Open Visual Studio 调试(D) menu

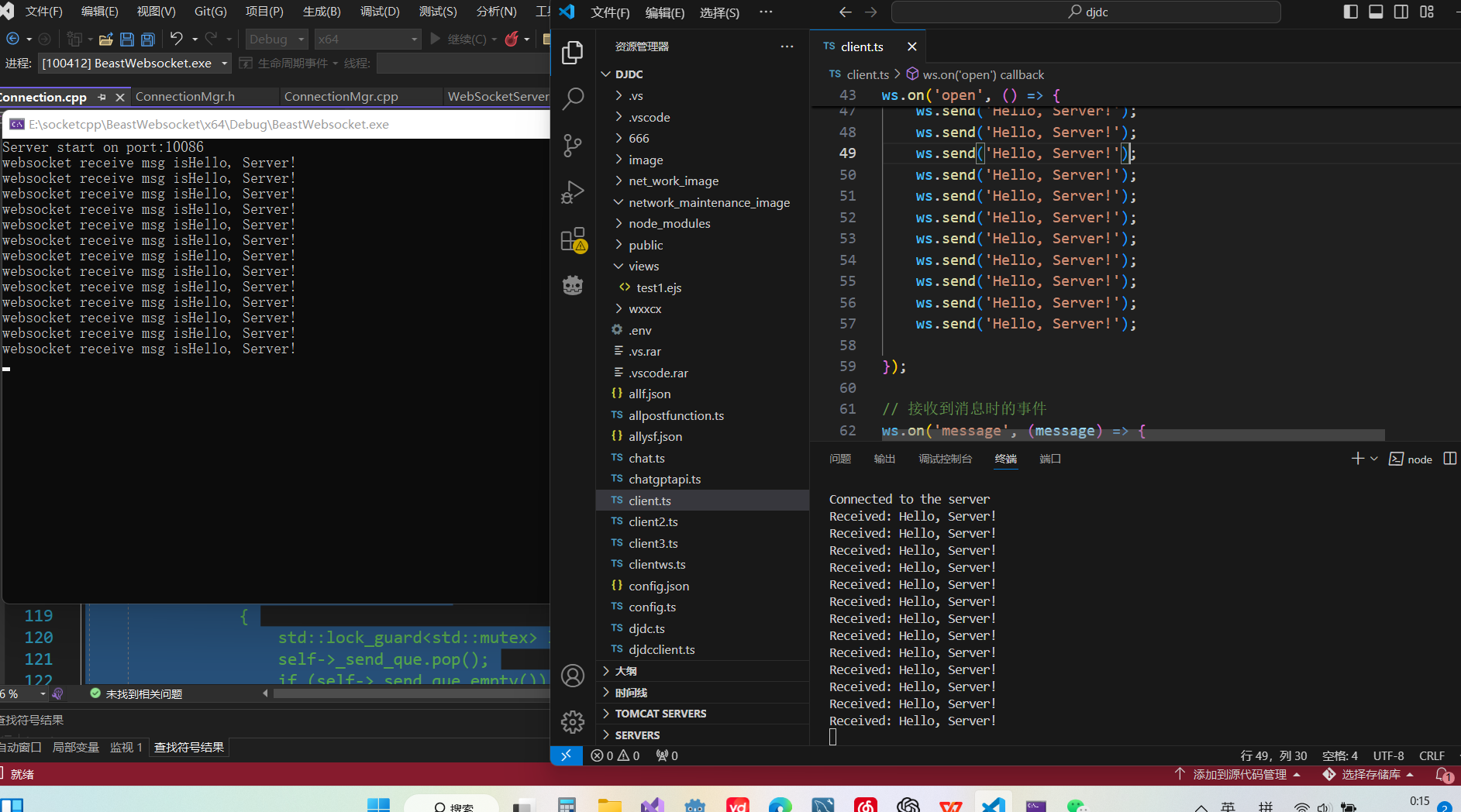click(380, 12)
